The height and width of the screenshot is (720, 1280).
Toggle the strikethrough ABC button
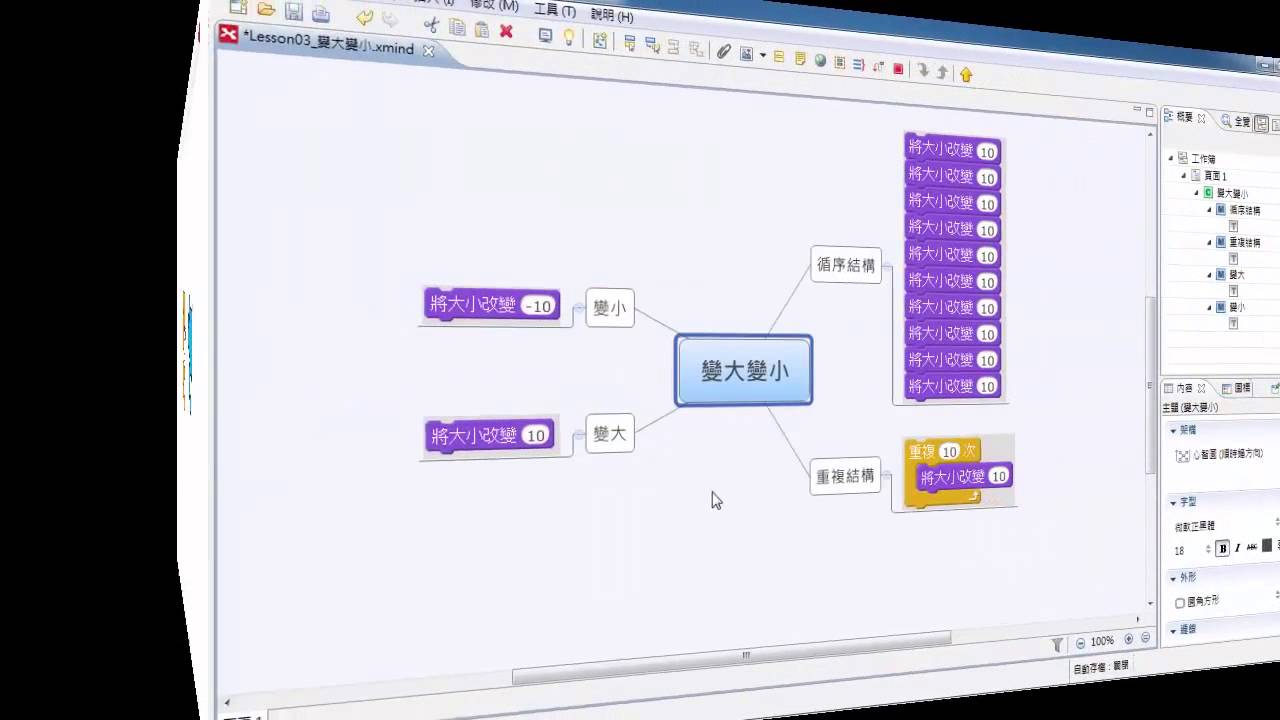(1252, 547)
